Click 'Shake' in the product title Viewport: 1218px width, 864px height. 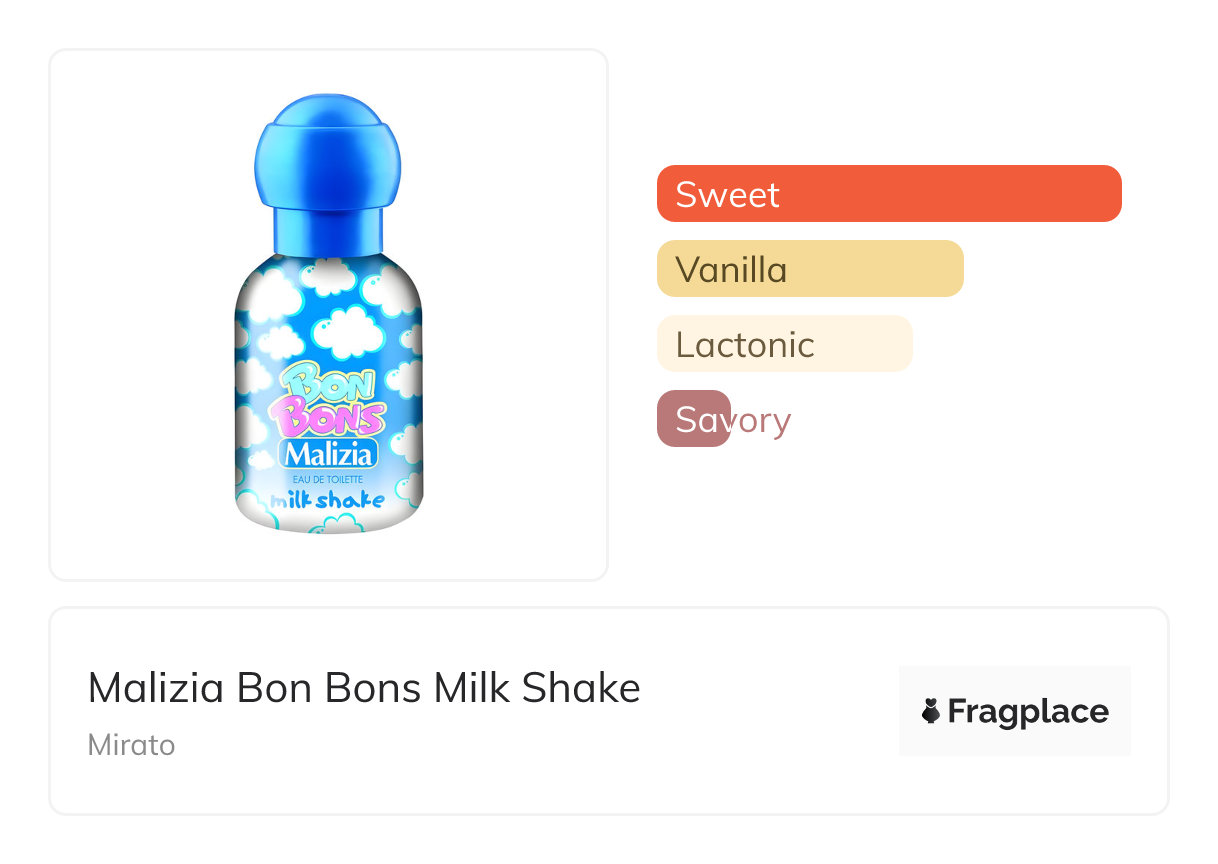click(586, 688)
